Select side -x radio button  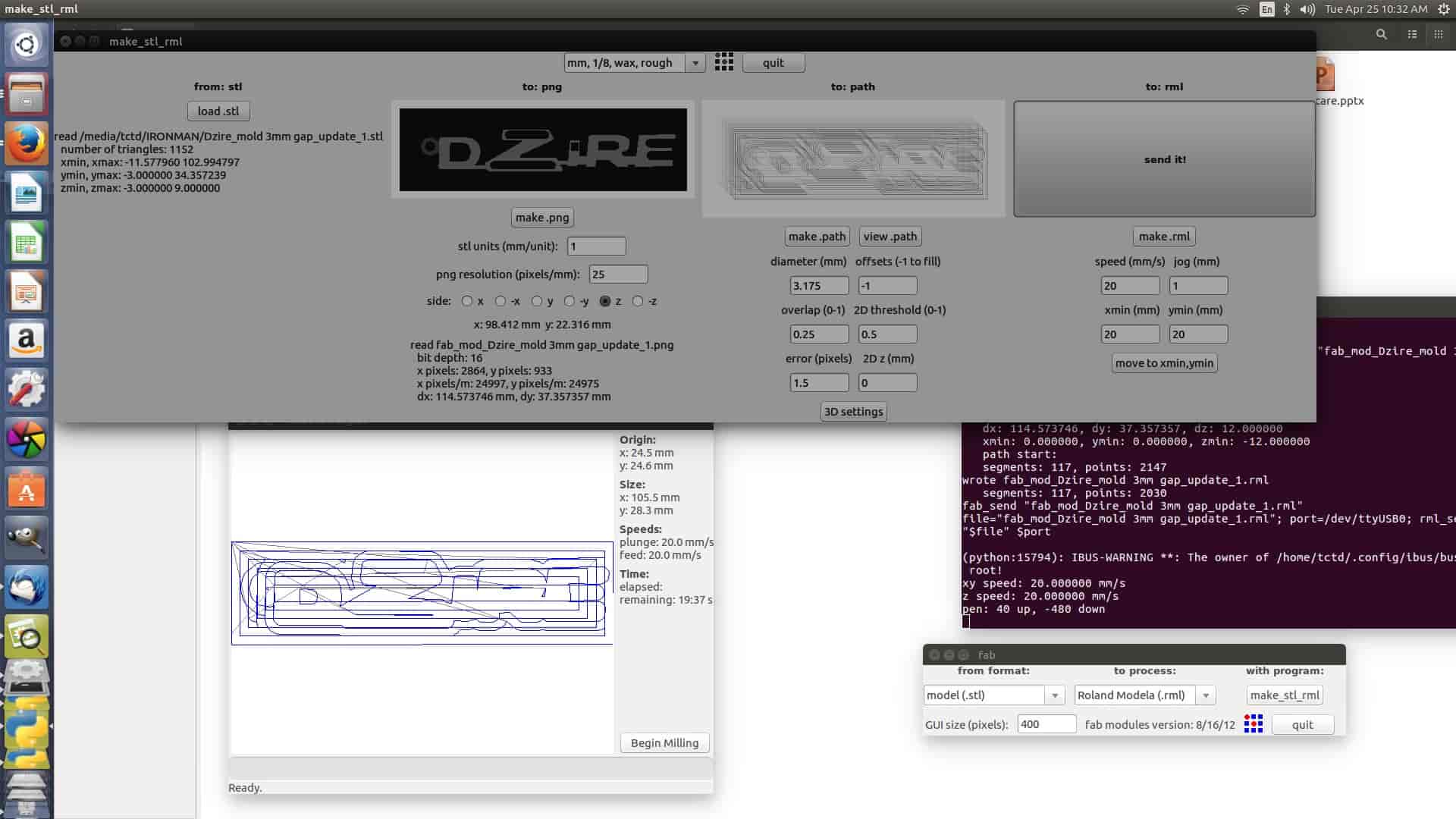pyautogui.click(x=500, y=301)
